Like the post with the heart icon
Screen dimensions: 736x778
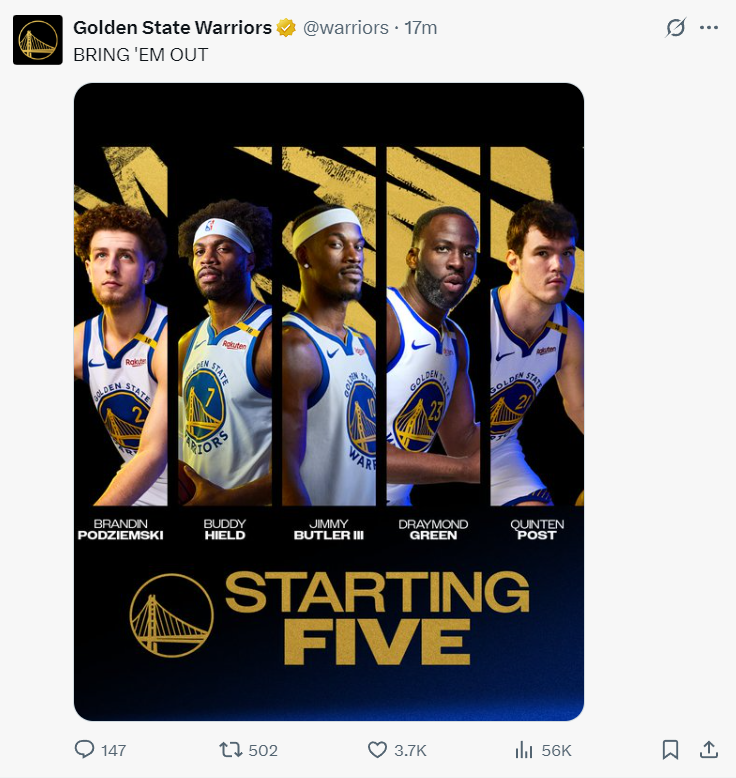[x=377, y=749]
